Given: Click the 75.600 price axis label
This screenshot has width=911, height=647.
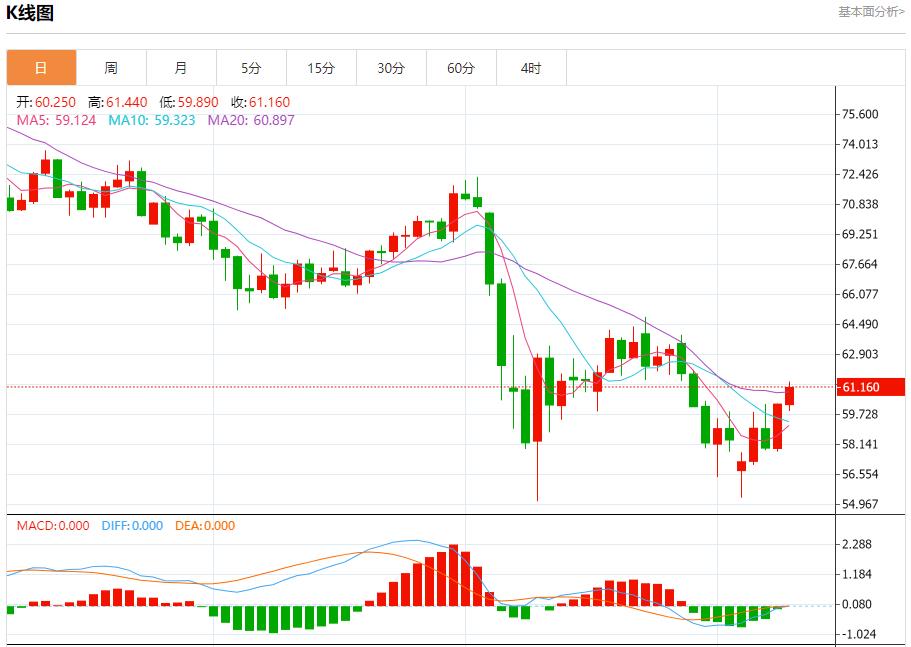Looking at the screenshot, I should coord(861,114).
